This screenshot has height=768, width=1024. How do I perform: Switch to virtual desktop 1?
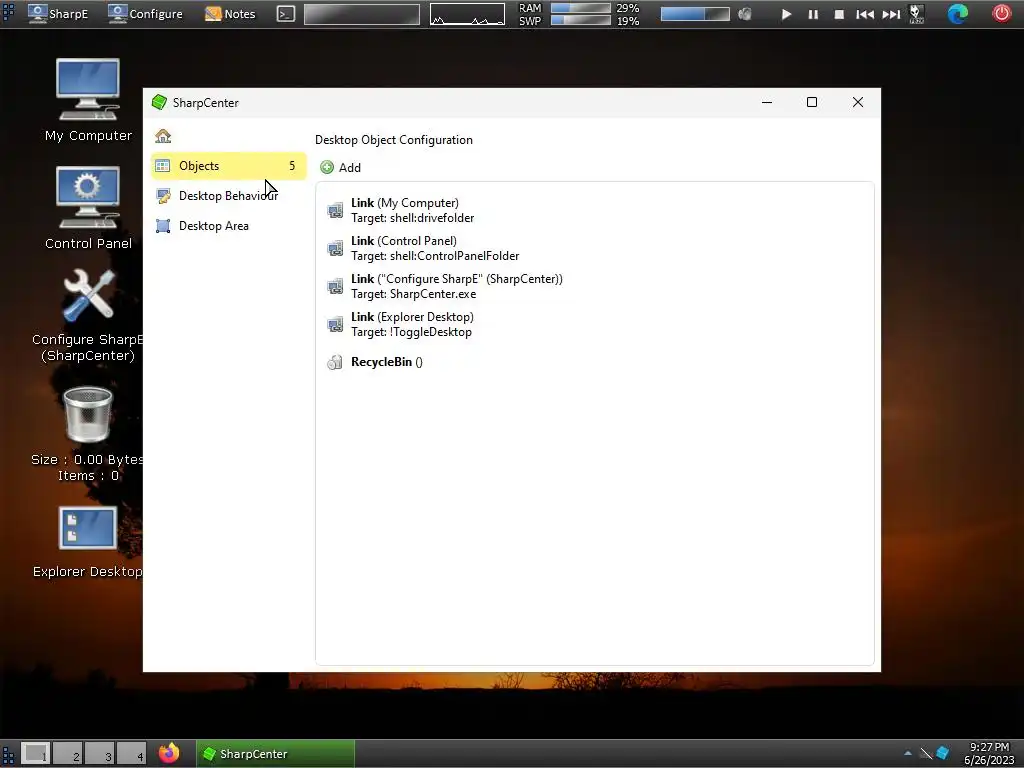click(x=35, y=754)
